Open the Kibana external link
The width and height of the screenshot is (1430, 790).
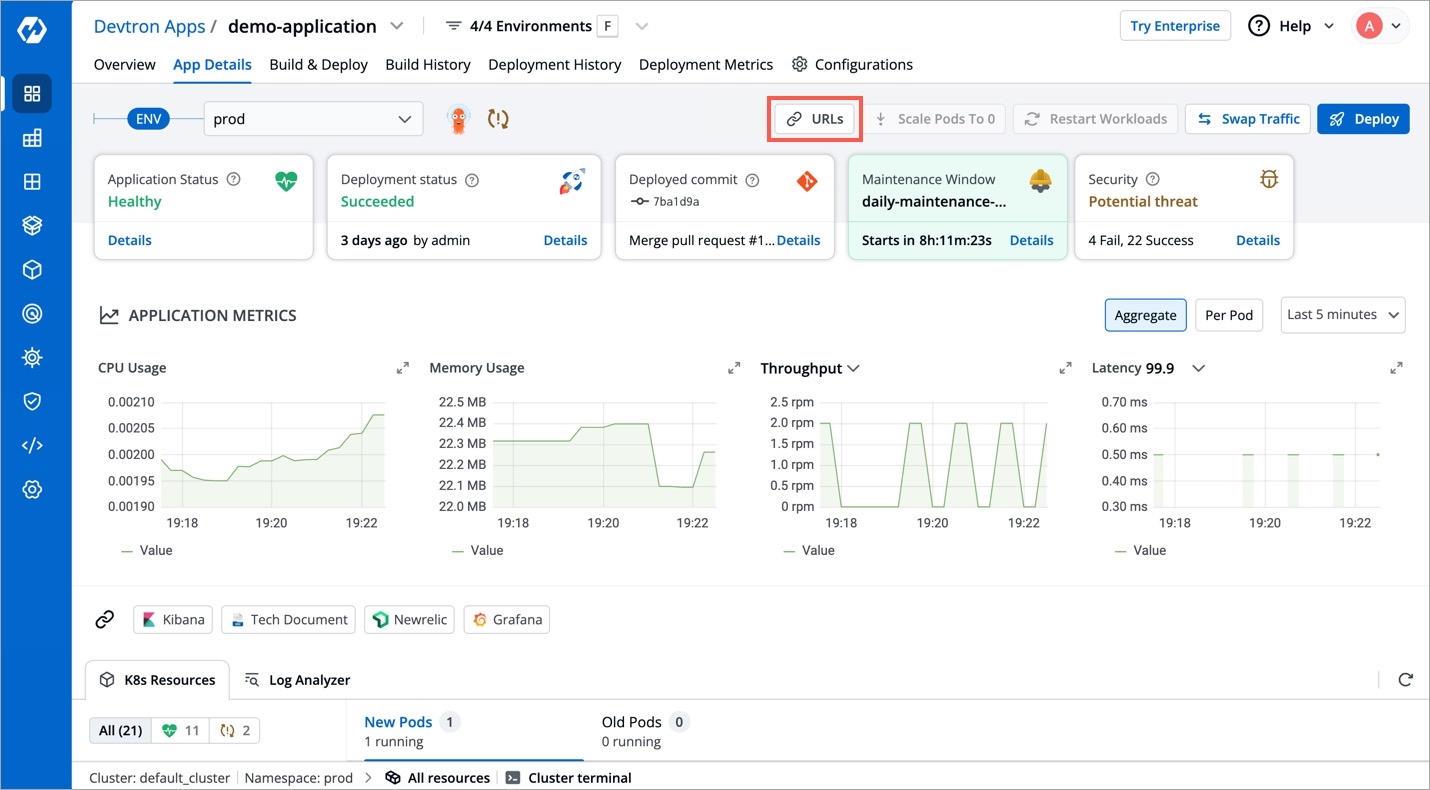point(173,619)
